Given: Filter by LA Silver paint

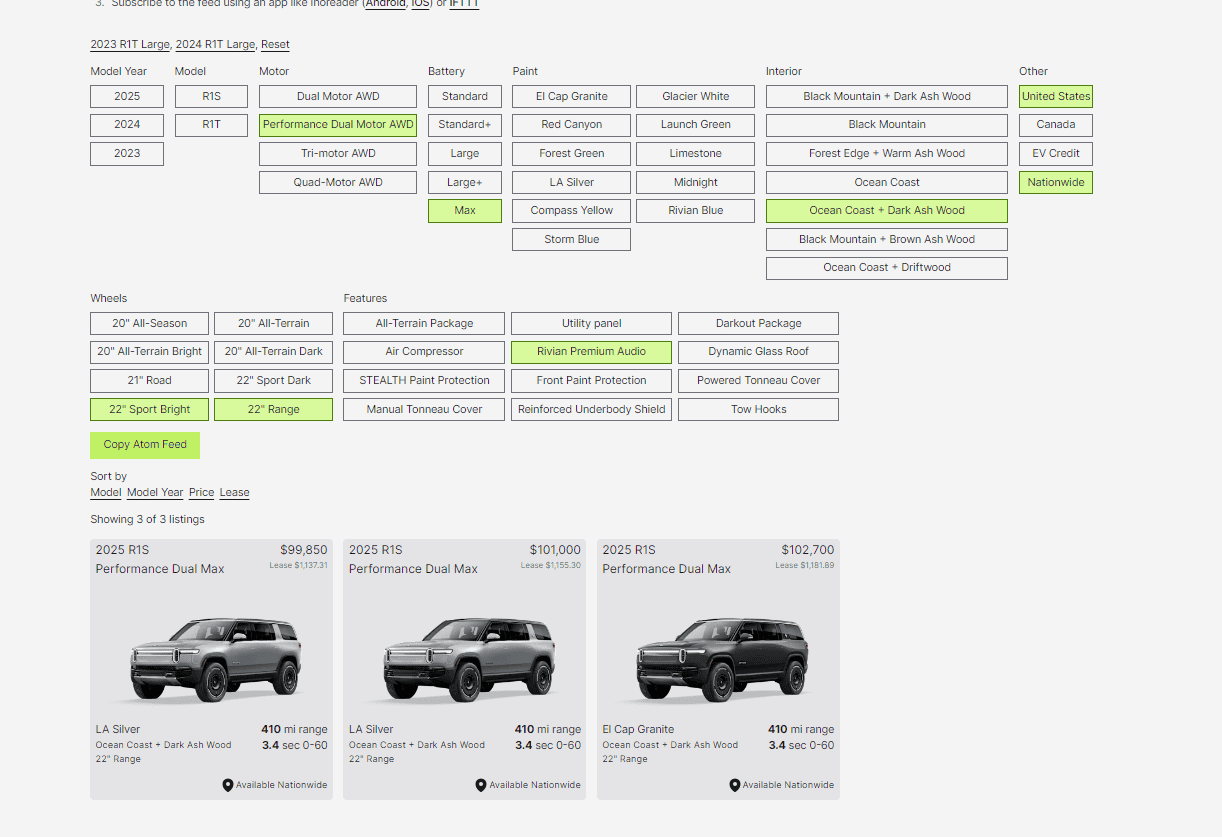Looking at the screenshot, I should pyautogui.click(x=572, y=183).
